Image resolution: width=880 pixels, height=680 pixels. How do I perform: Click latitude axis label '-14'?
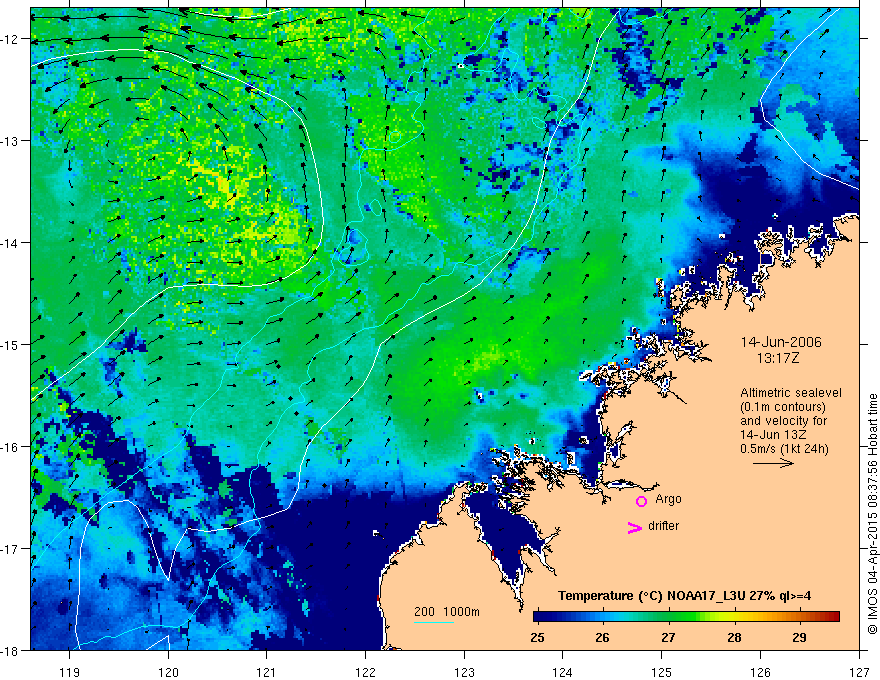(11, 242)
